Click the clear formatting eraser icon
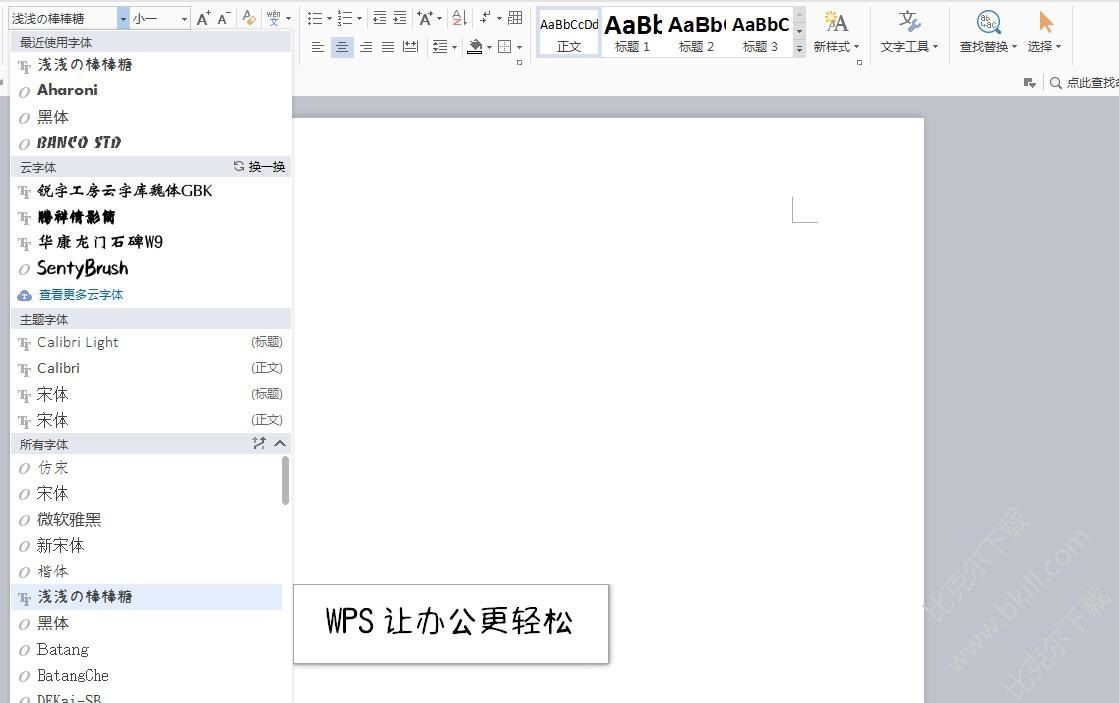 [x=248, y=18]
